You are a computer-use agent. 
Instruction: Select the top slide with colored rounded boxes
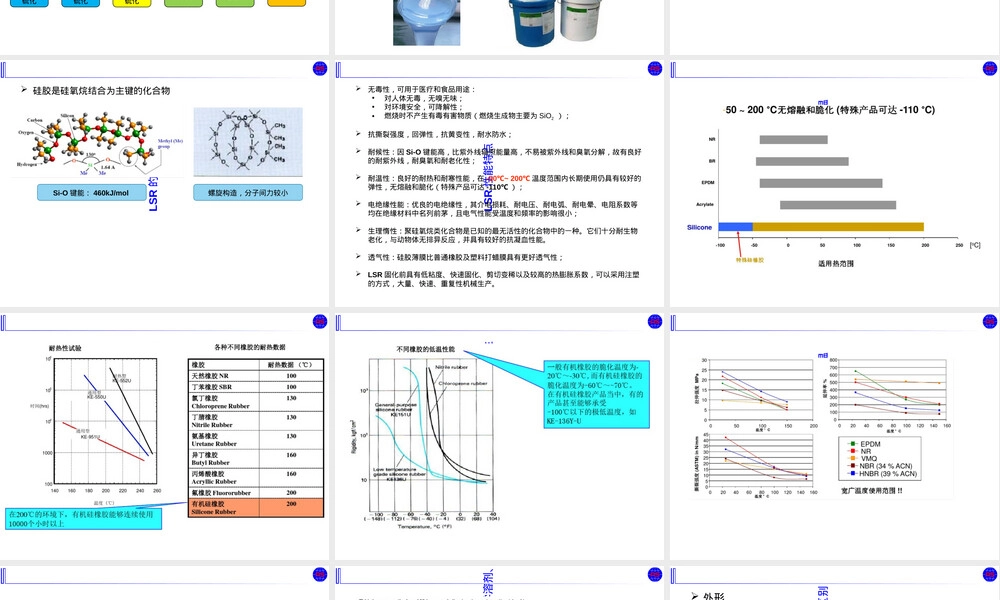[165, 27]
